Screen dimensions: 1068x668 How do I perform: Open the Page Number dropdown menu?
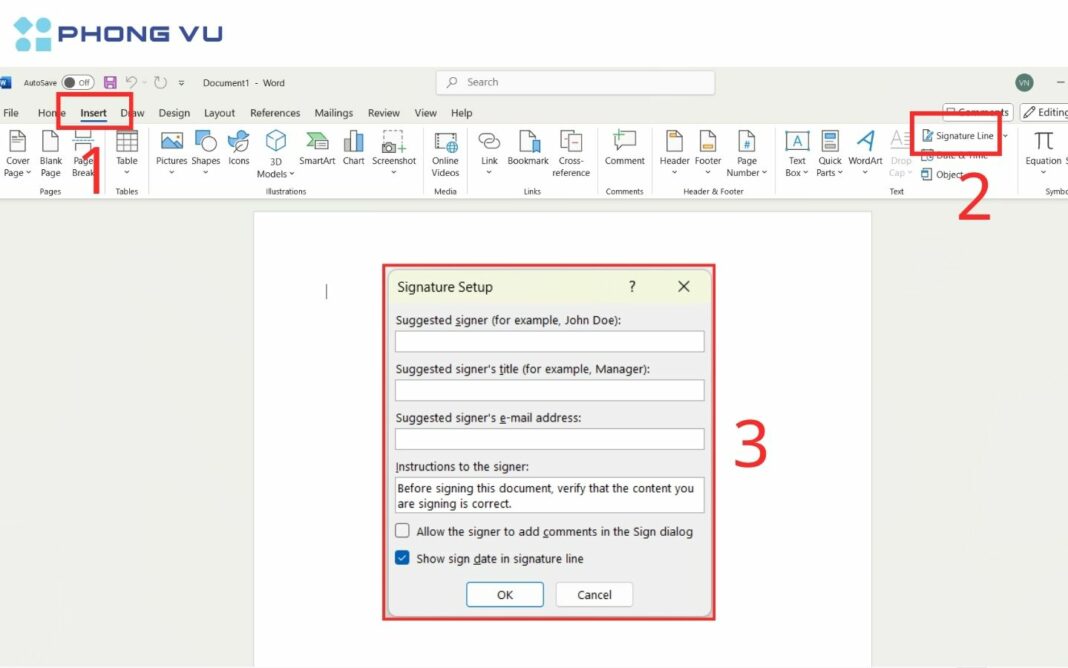pos(747,155)
